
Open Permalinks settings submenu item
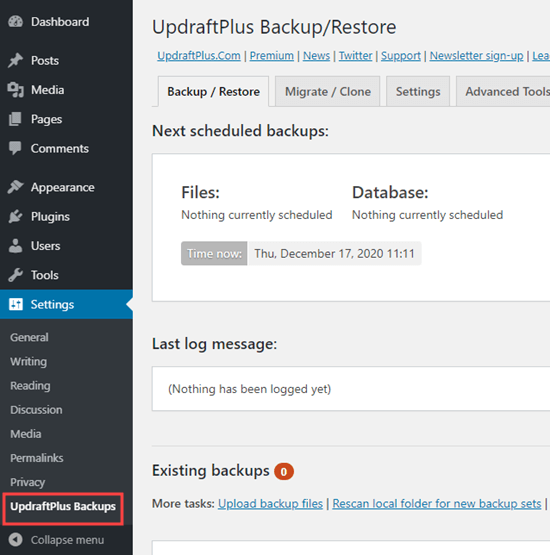point(36,458)
